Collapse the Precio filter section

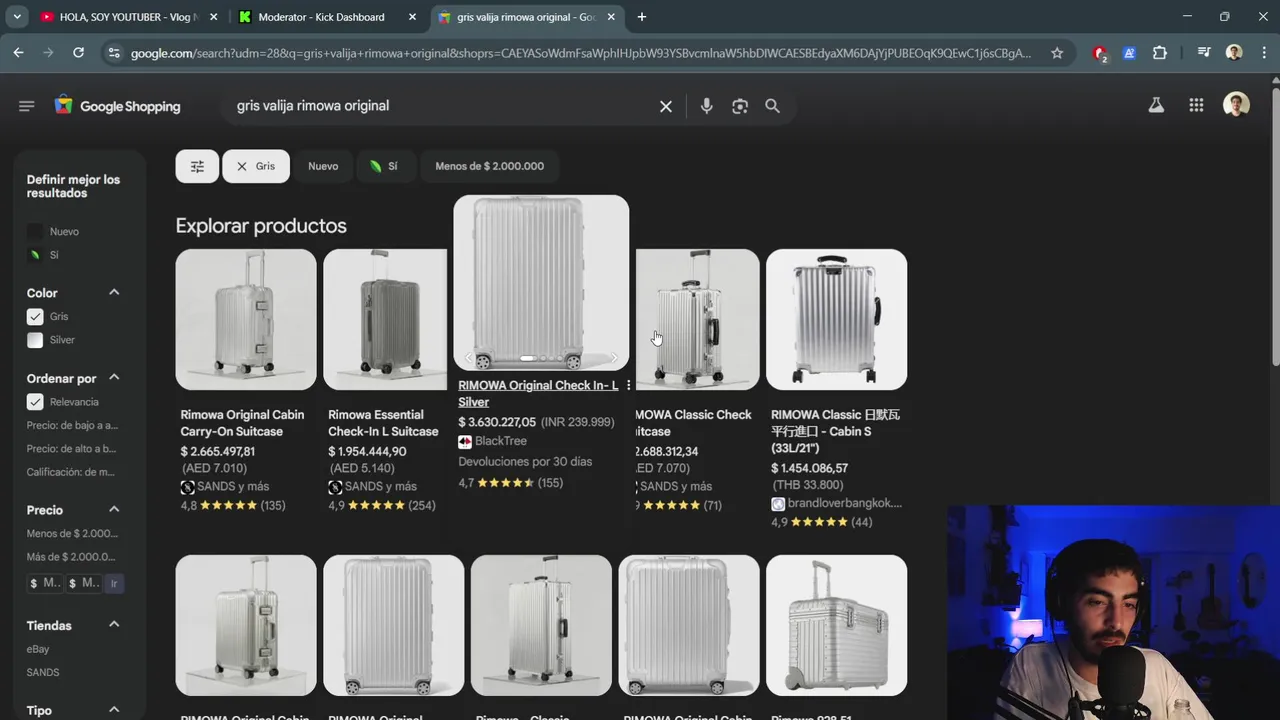(114, 509)
